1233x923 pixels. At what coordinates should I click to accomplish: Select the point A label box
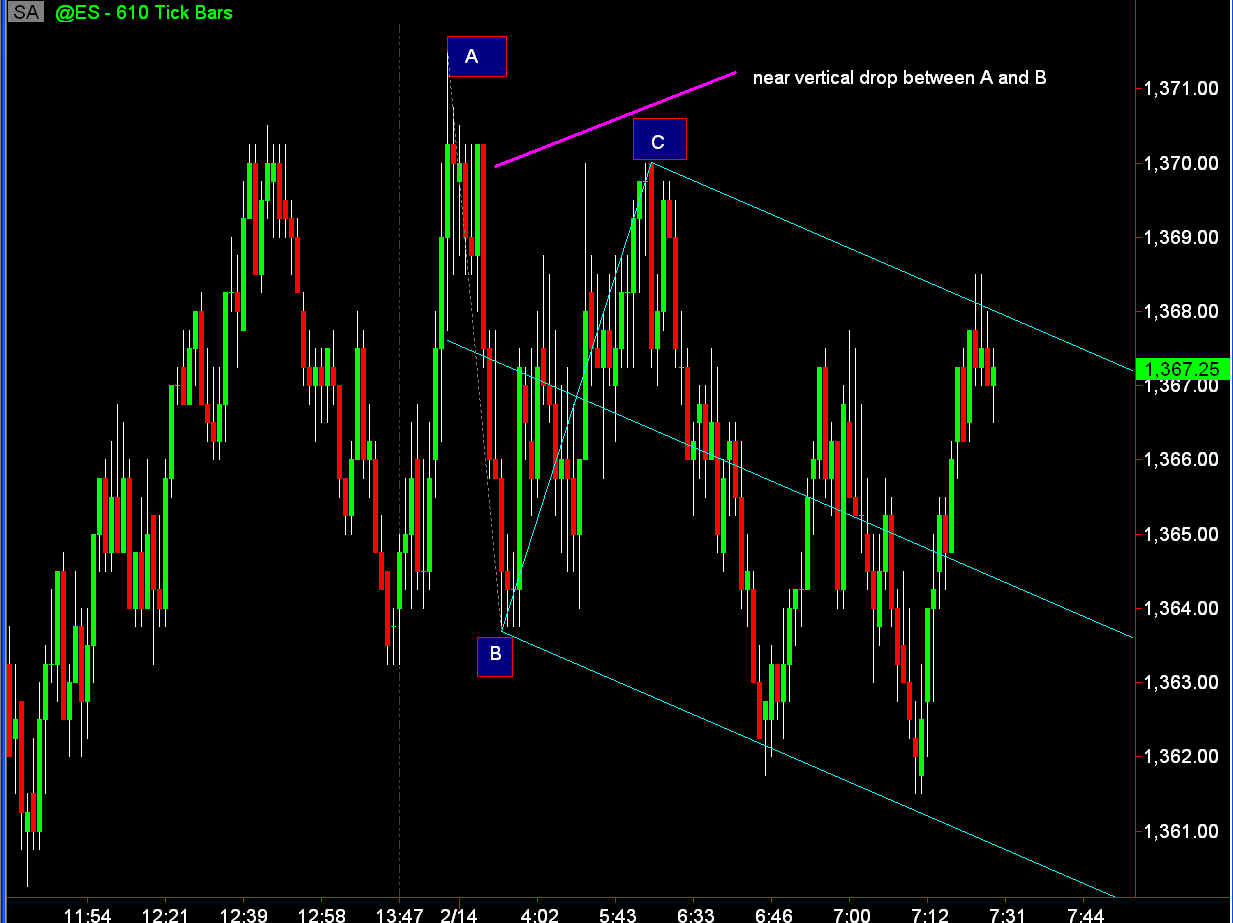477,57
